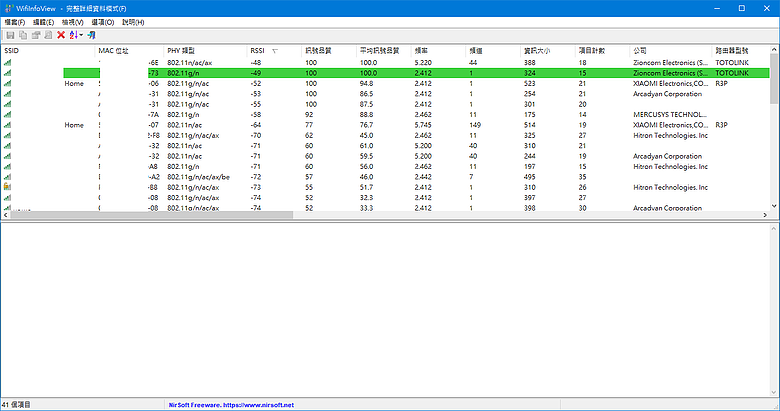Open the 說明(H) menu
Screen dimensions: 780x411
tap(133, 22)
